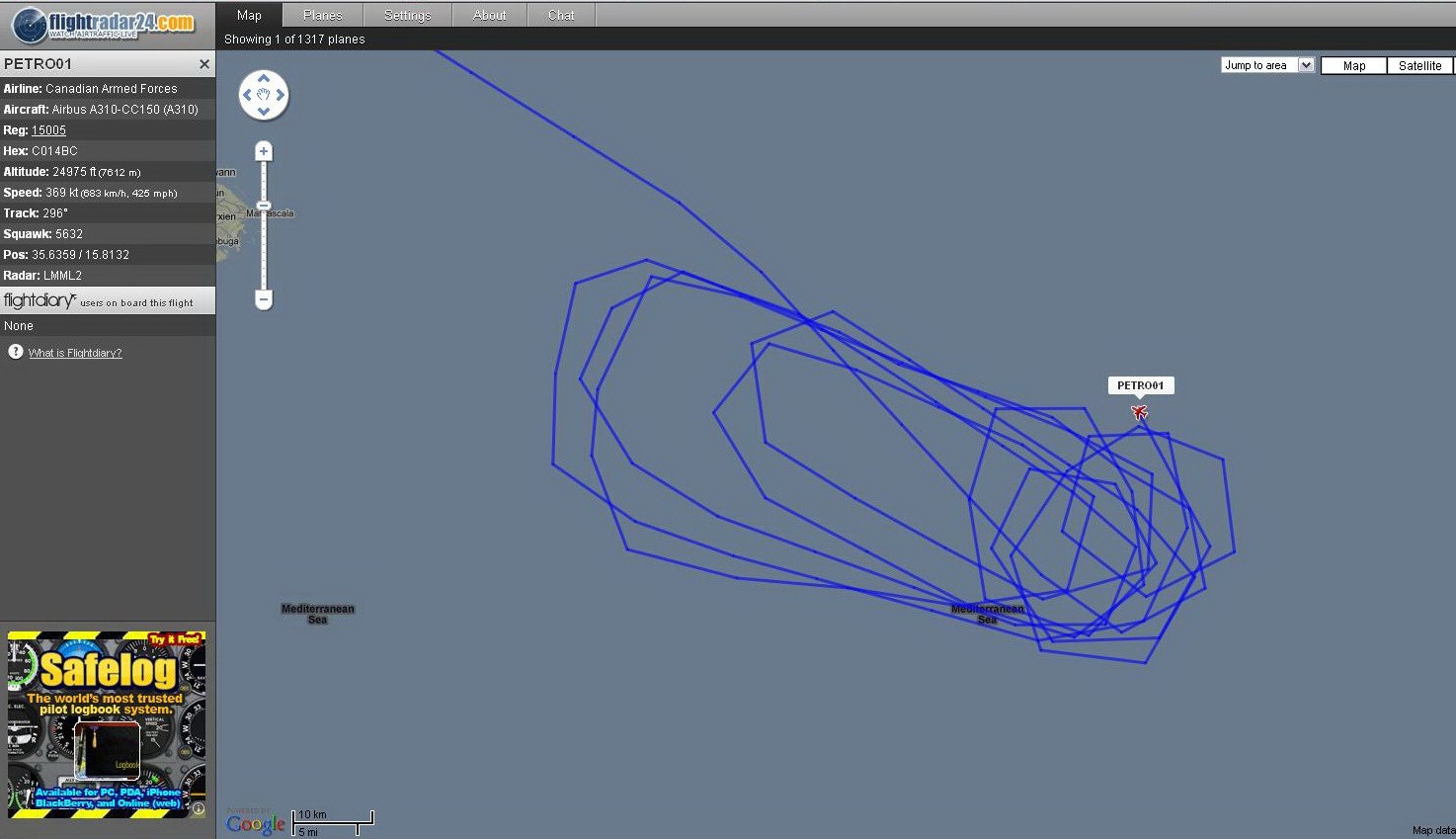Switch map to Satellite view
The height and width of the screenshot is (839, 1456).
[x=1419, y=65]
